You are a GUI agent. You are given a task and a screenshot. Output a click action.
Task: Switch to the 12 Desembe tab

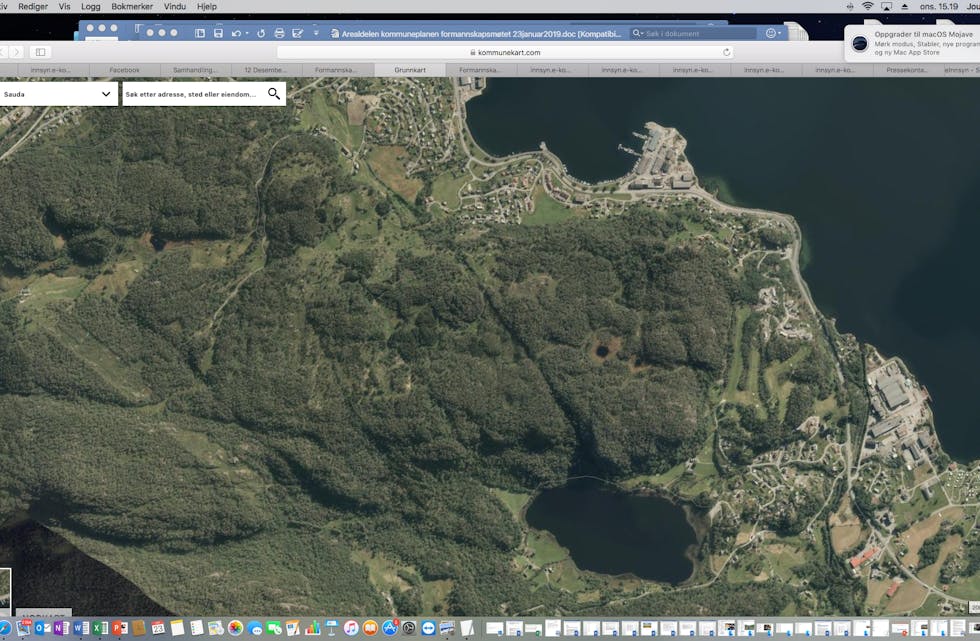click(x=266, y=70)
